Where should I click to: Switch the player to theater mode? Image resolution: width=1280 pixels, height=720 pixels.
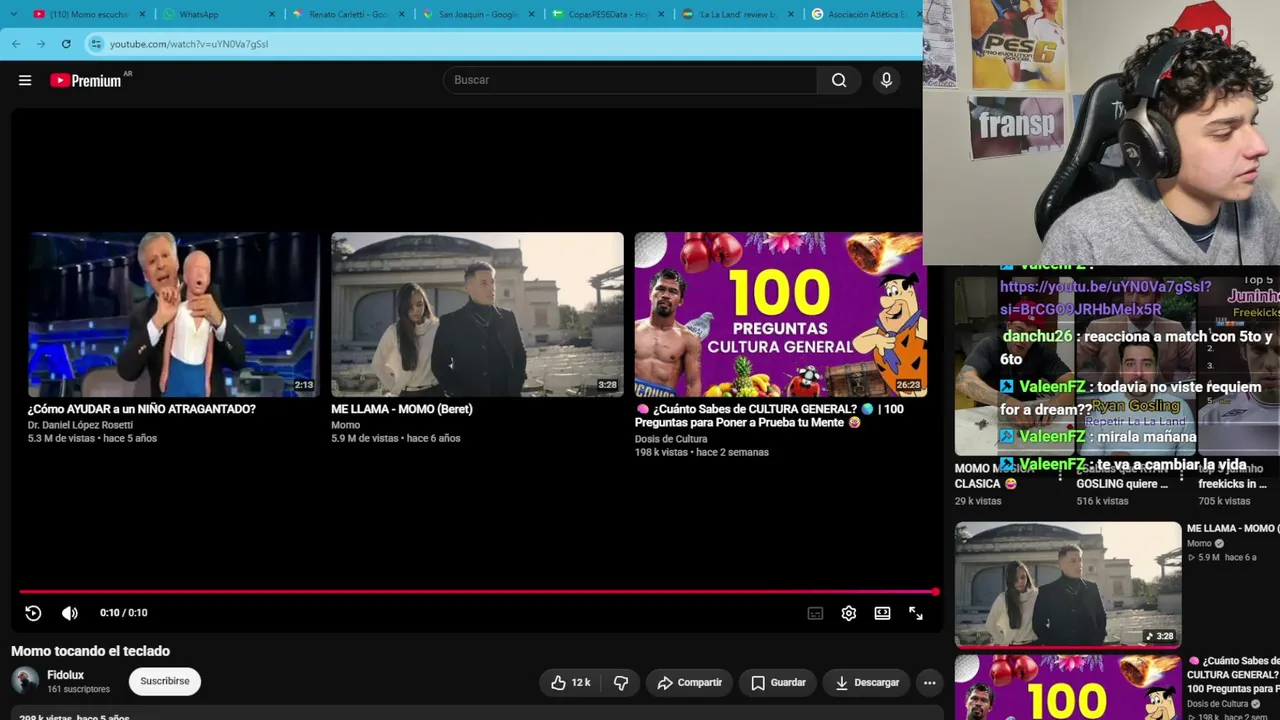pyautogui.click(x=882, y=613)
